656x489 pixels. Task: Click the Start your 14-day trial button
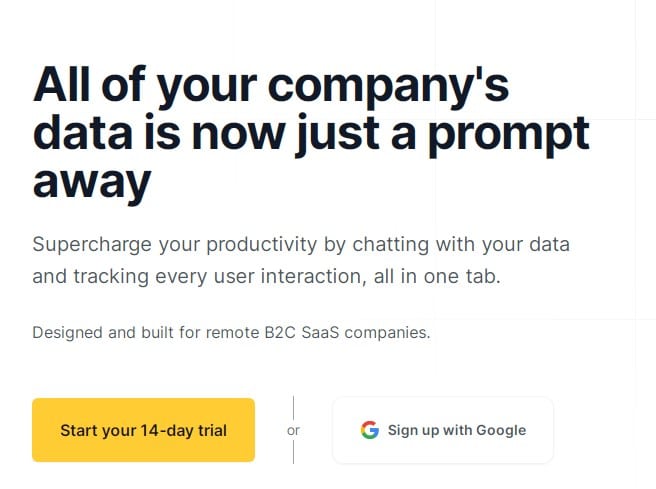[x=144, y=430]
